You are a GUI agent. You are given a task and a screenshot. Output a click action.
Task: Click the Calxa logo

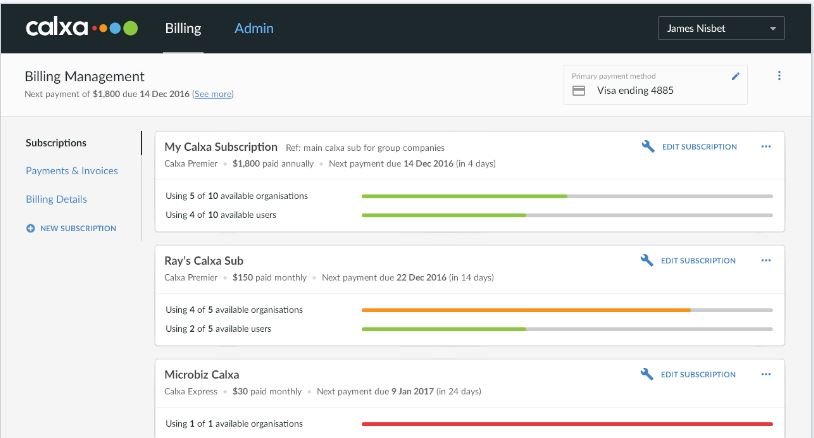pos(82,28)
